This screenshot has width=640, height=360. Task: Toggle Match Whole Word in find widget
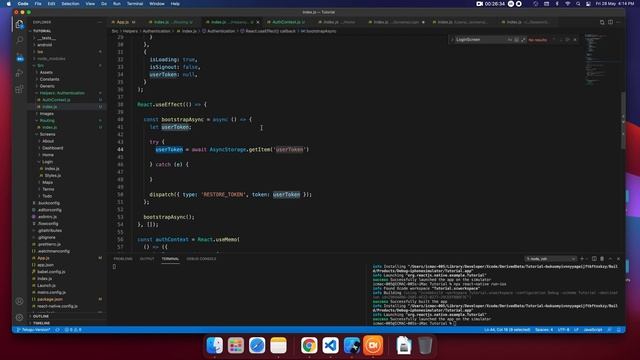click(x=516, y=40)
